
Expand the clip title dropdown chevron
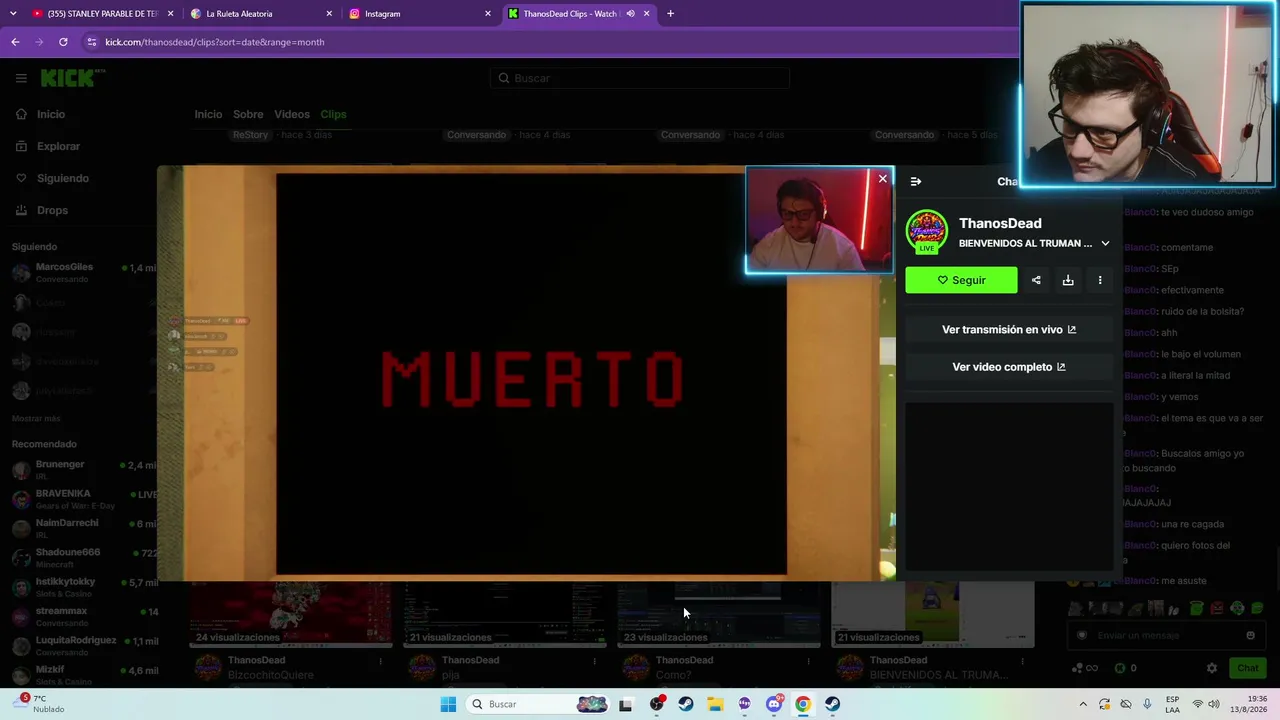pos(1105,243)
